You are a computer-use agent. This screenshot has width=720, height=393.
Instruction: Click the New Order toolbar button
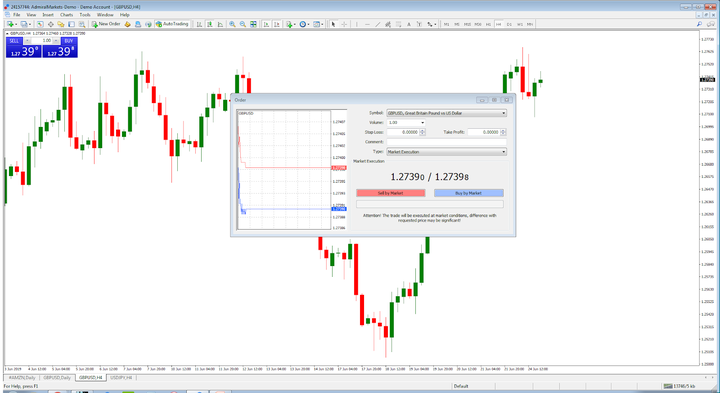pos(106,24)
